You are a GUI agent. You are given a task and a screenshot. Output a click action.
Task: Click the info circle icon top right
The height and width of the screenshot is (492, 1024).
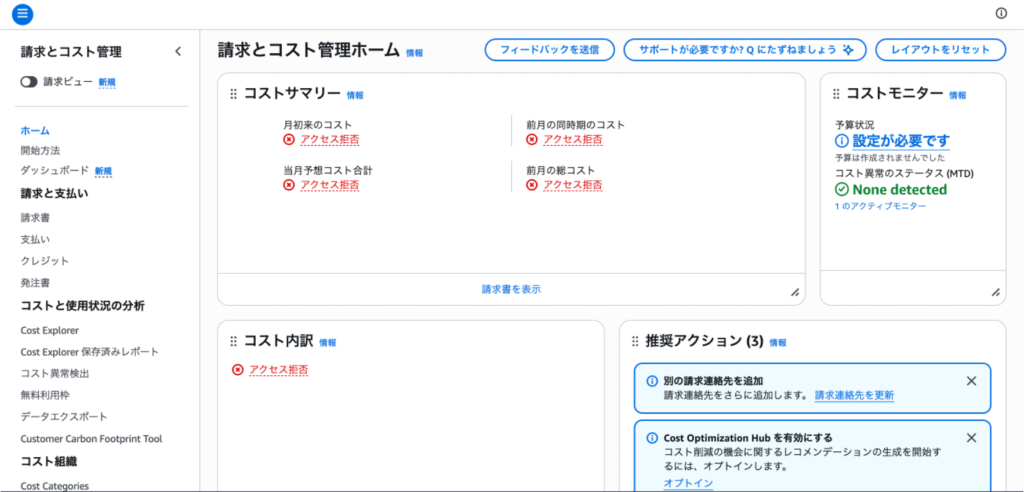tap(1001, 13)
